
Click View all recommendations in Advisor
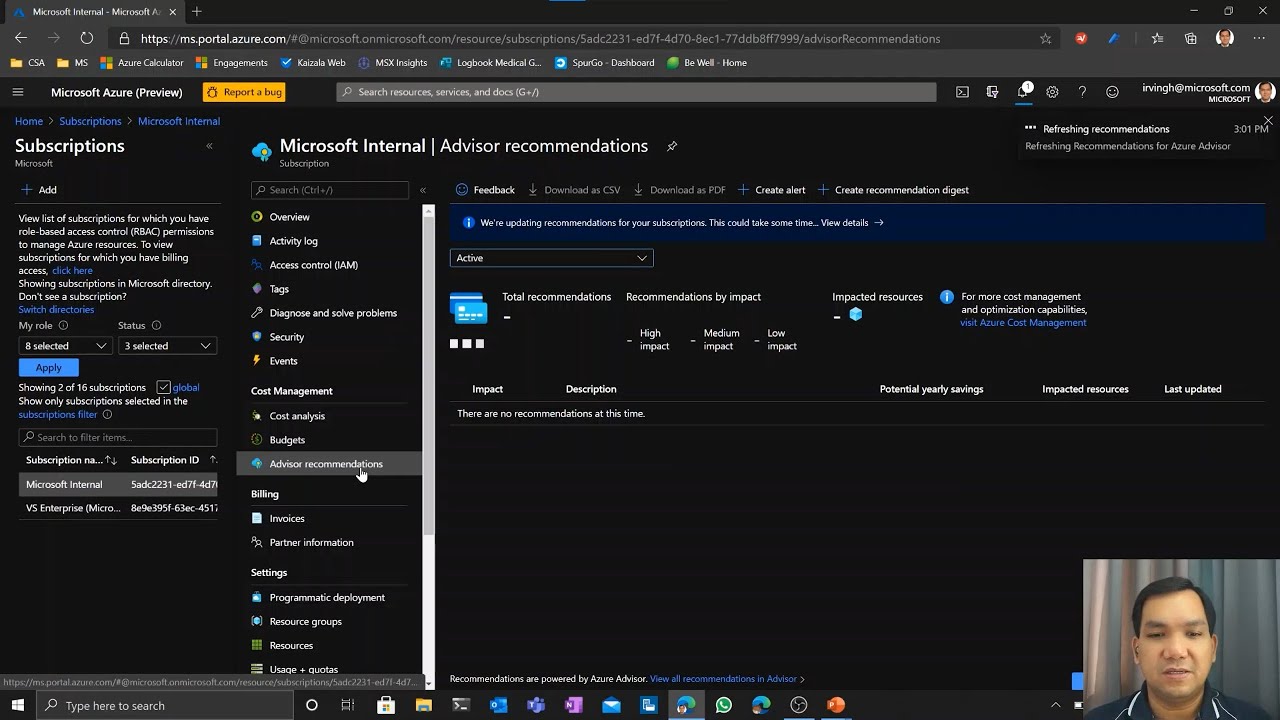(727, 679)
